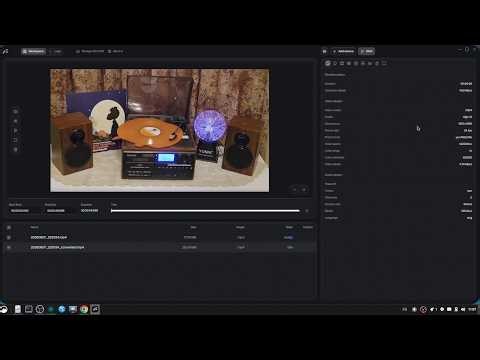Screen dimensions: 480x360
Task: Select the third icon in the details icon row
Action: pos(342,63)
